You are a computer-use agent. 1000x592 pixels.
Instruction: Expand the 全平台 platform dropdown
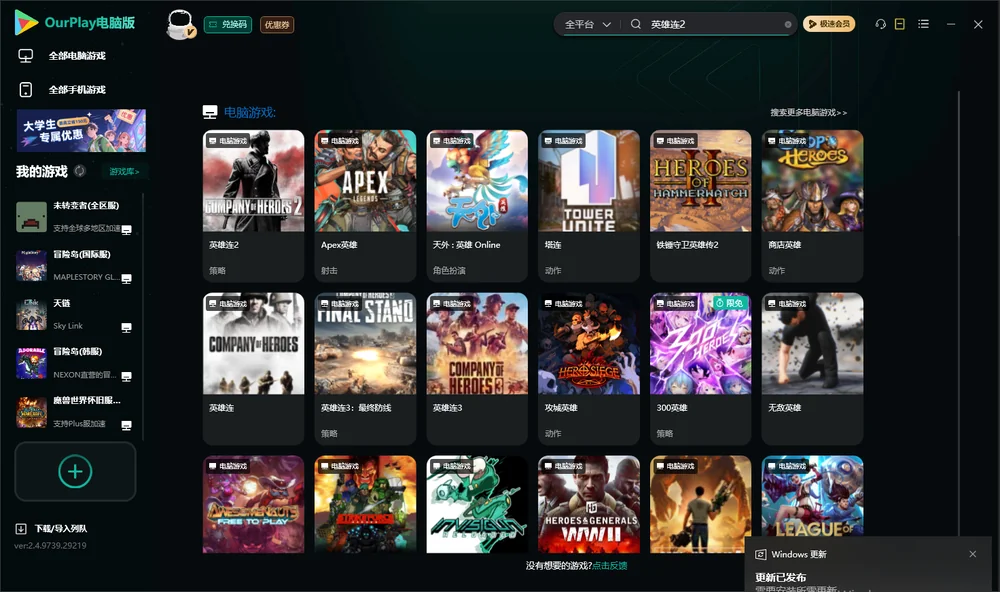click(587, 24)
